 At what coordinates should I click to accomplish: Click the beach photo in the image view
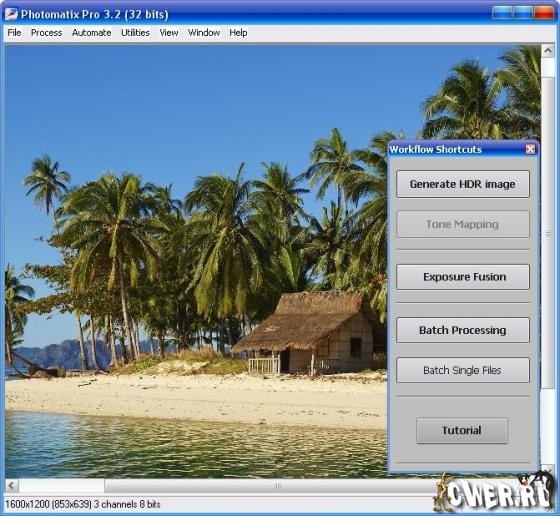[x=196, y=261]
